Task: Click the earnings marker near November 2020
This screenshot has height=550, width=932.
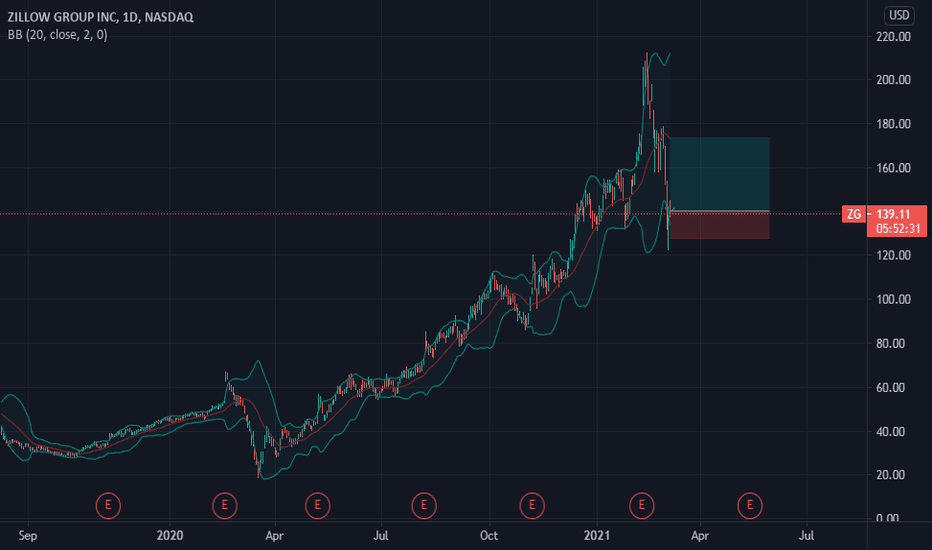Action: (x=532, y=505)
